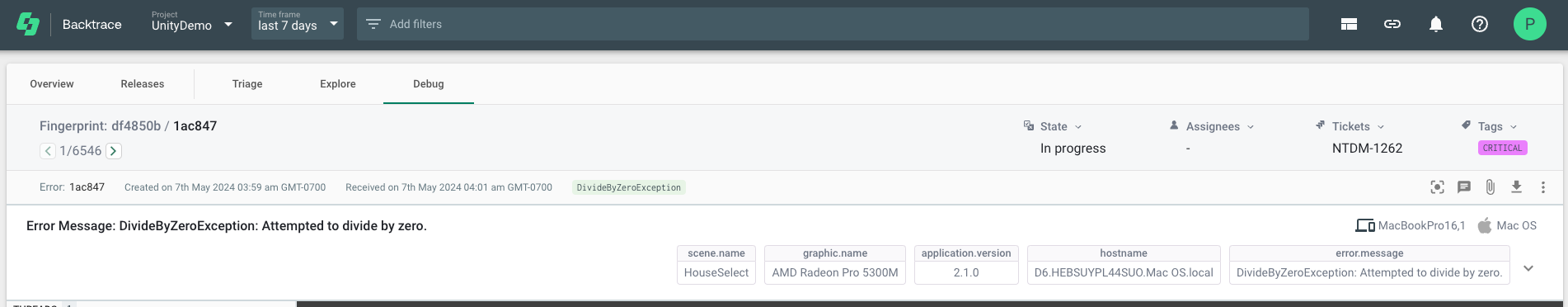The height and width of the screenshot is (307, 1568).
Task: Click the graphic.name column header
Action: pyautogui.click(x=835, y=253)
